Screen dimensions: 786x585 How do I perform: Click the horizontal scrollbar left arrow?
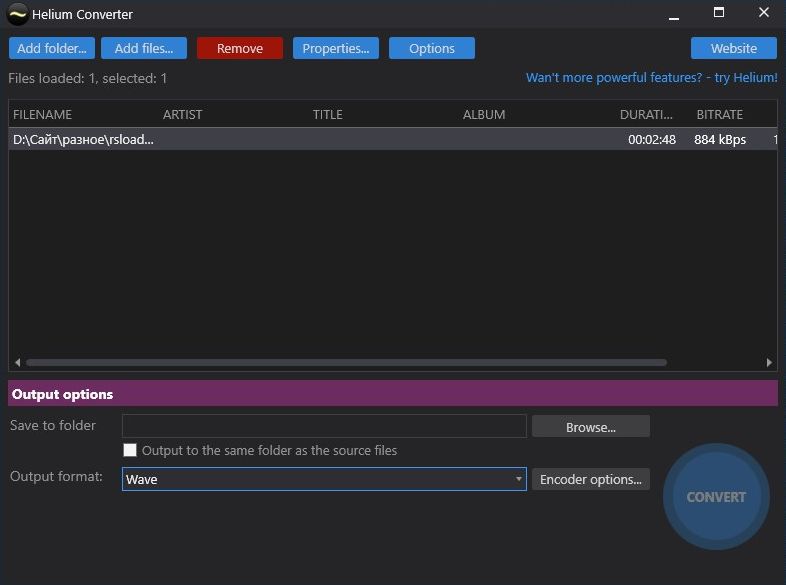pyautogui.click(x=17, y=362)
